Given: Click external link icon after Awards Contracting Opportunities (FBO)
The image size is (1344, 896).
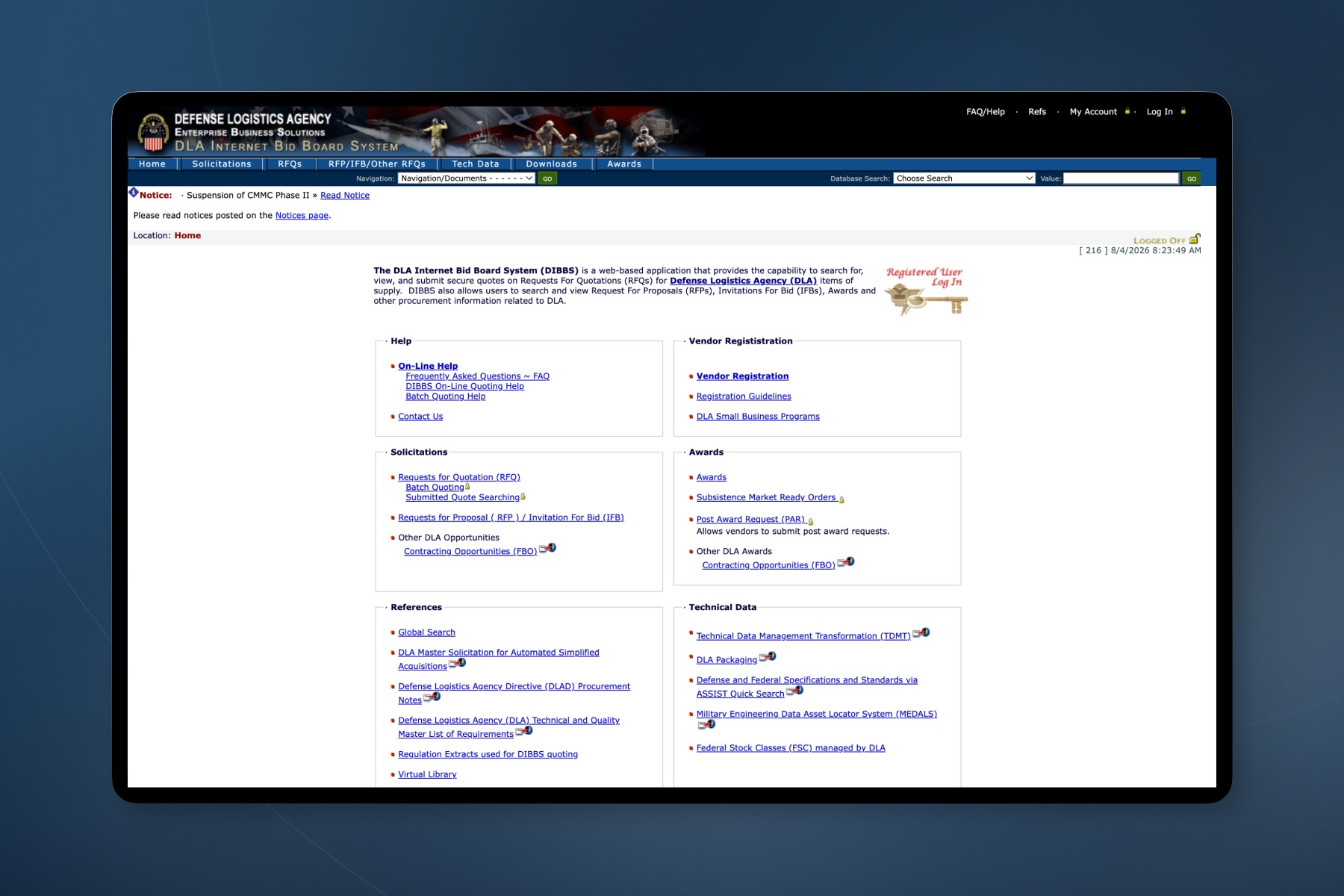Looking at the screenshot, I should [x=846, y=562].
